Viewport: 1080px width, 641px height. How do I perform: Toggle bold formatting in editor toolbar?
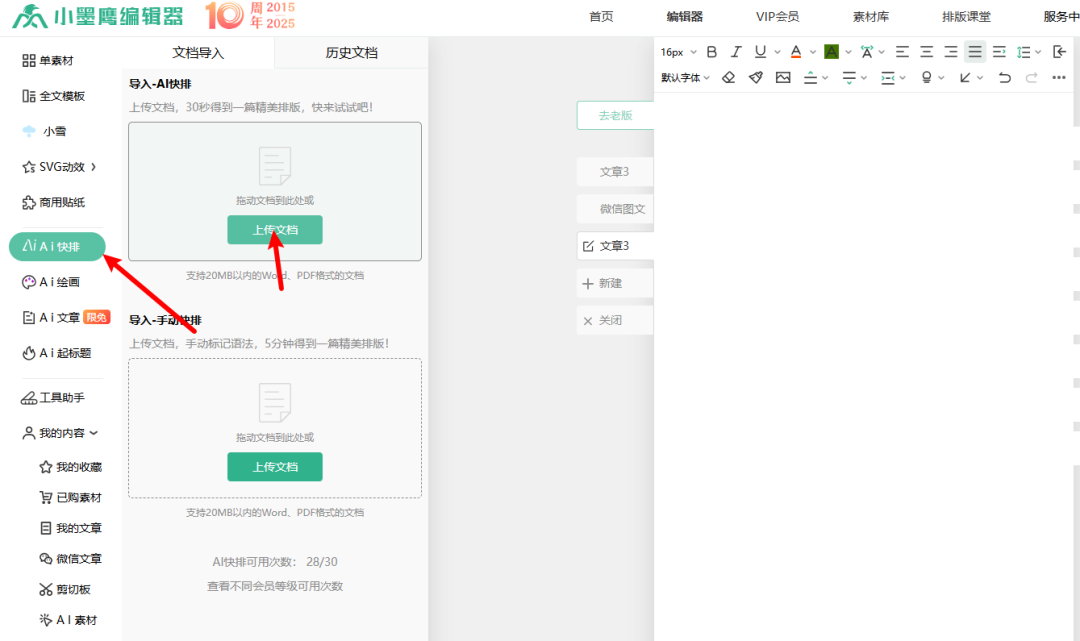click(x=712, y=52)
